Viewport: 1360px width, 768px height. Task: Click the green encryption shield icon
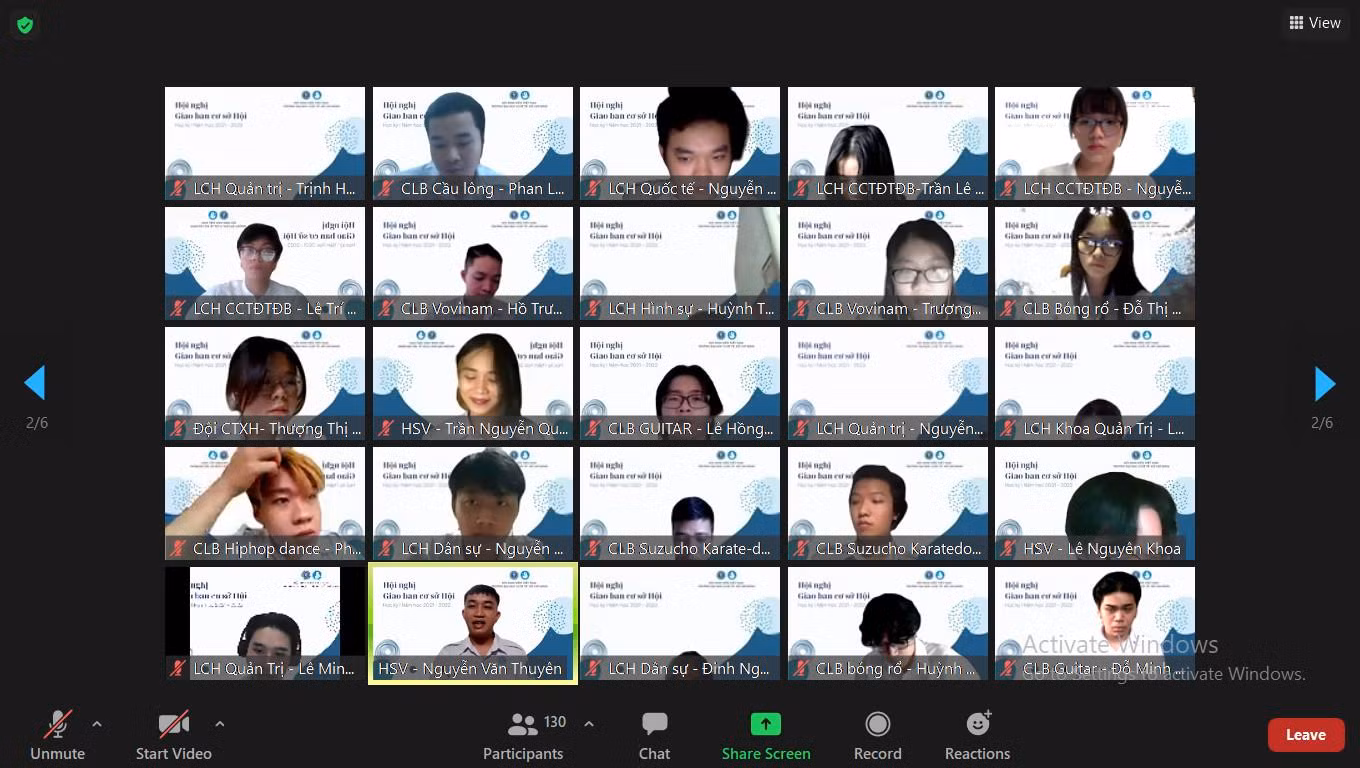25,25
